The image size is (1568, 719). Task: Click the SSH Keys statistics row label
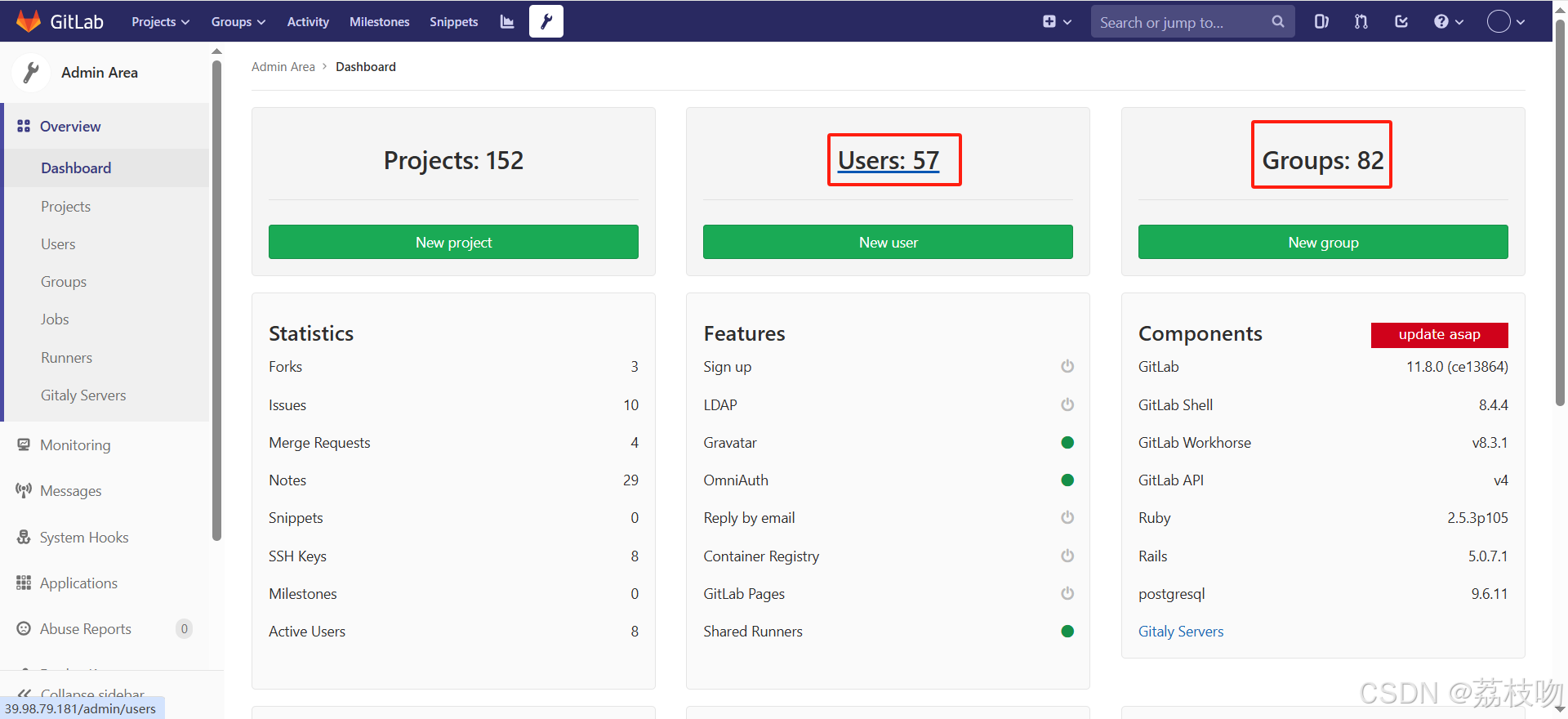pyautogui.click(x=297, y=556)
